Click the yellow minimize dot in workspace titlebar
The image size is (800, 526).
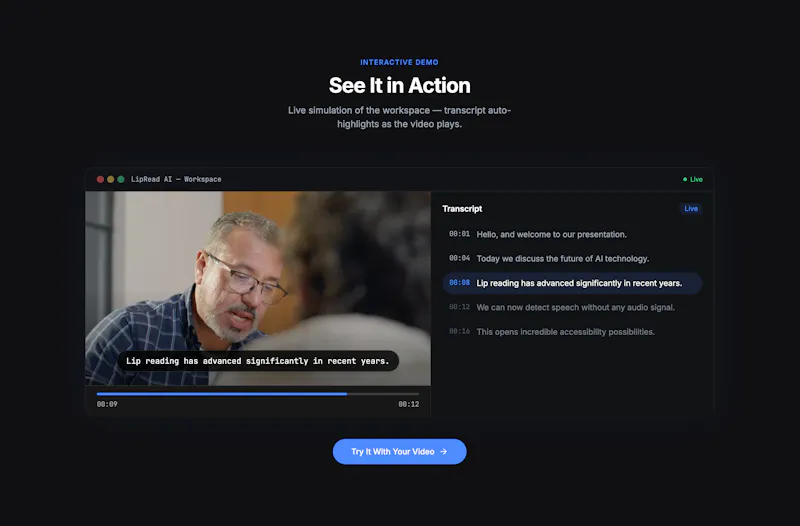click(x=110, y=179)
